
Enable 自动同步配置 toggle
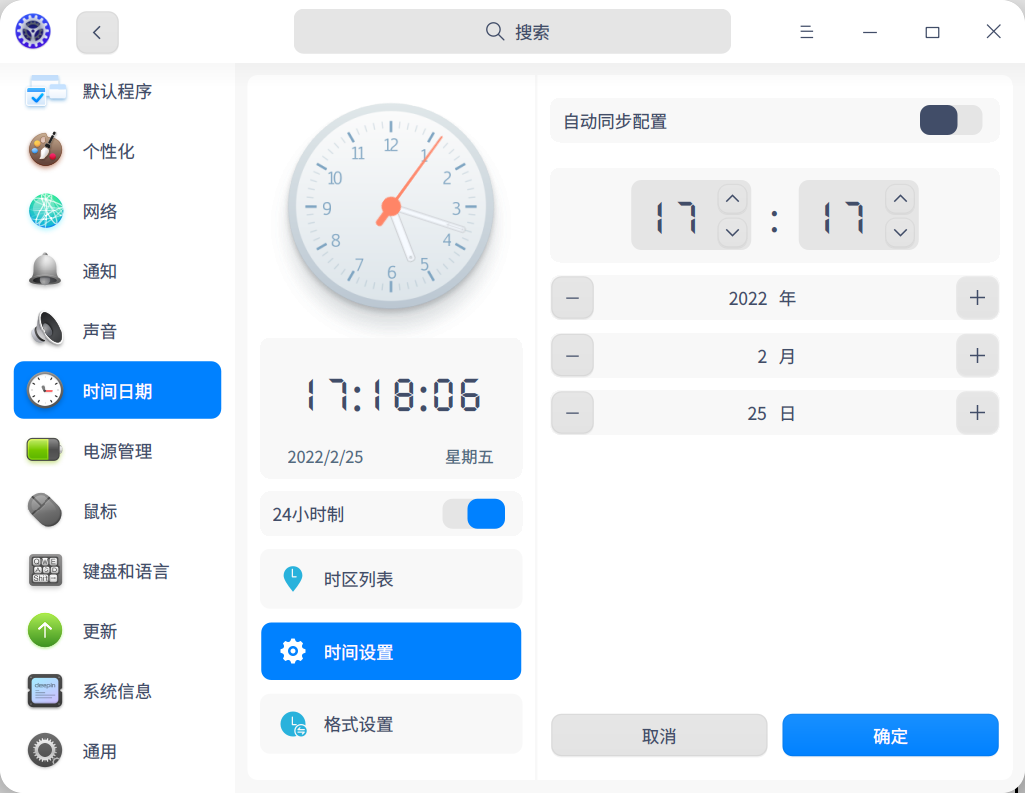pos(950,120)
